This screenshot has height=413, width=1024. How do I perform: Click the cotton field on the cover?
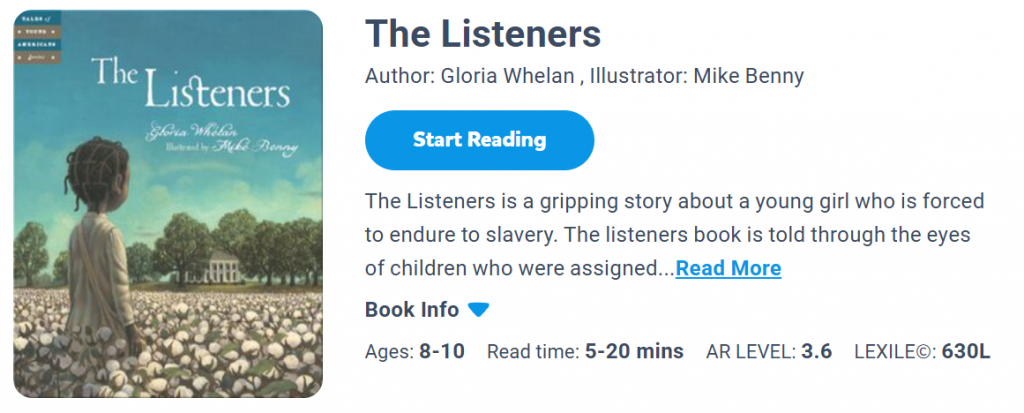220,340
